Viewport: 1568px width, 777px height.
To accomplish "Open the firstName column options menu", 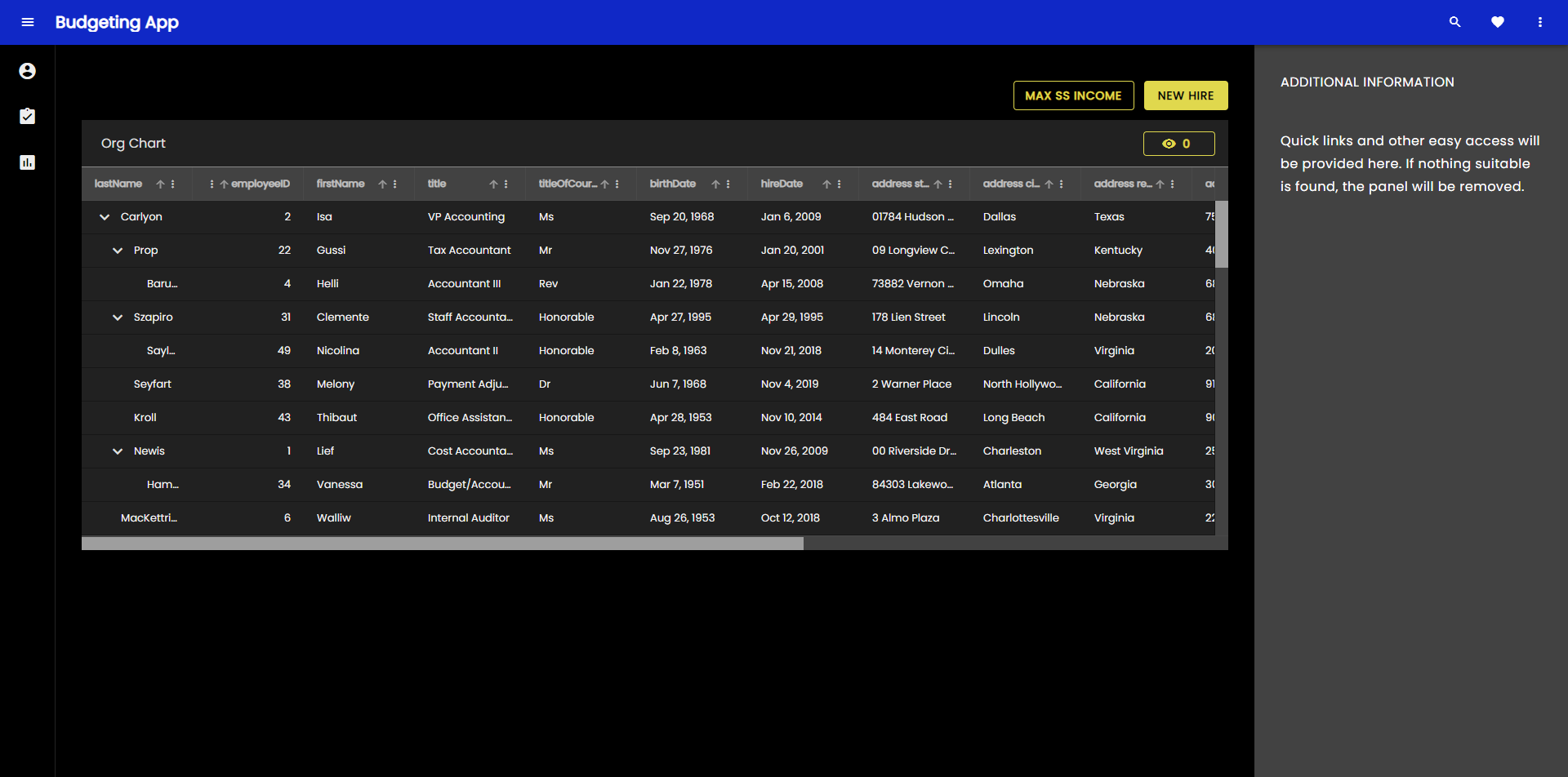I will (x=395, y=184).
